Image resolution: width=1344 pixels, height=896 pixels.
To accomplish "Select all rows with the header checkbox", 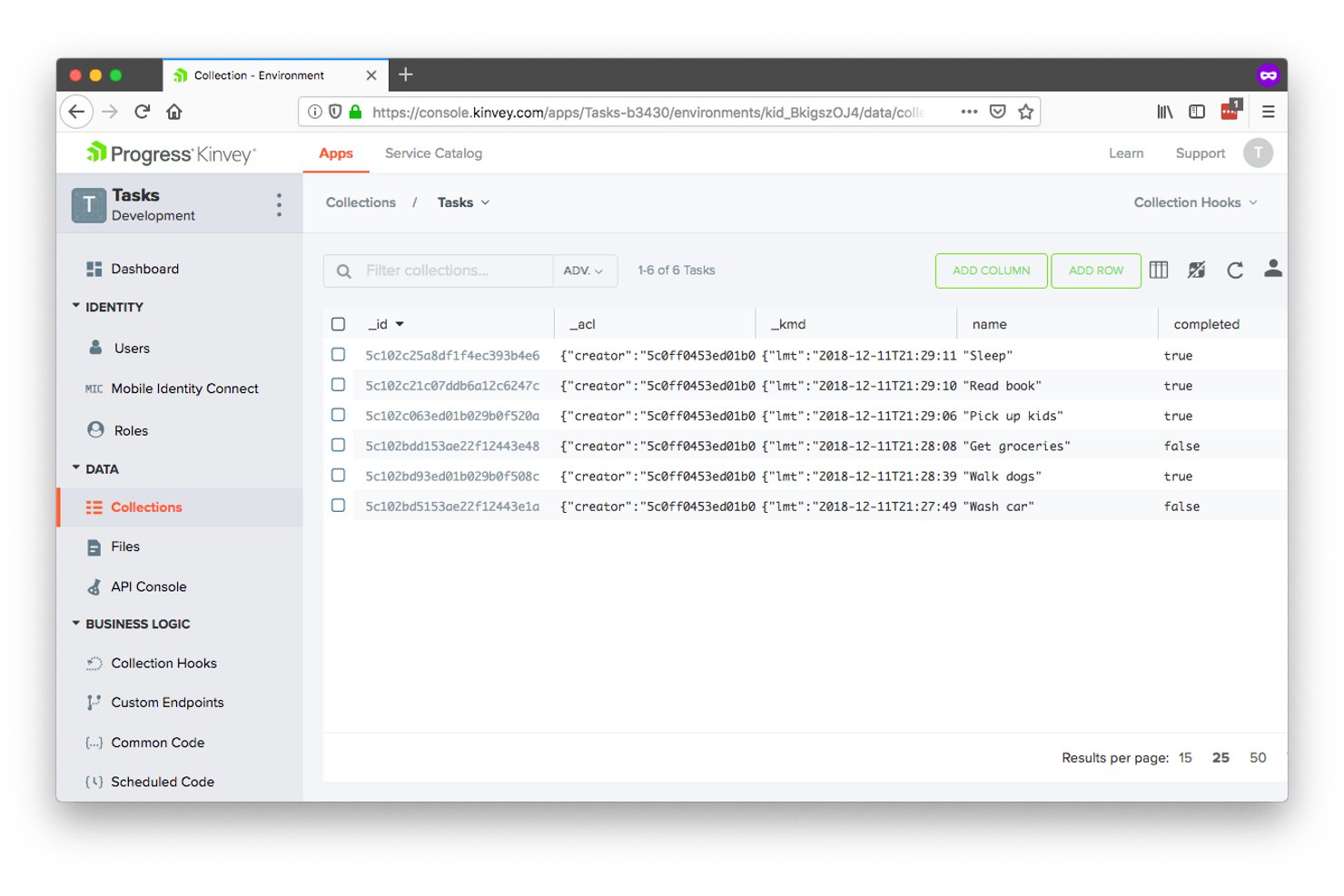I will coord(338,324).
